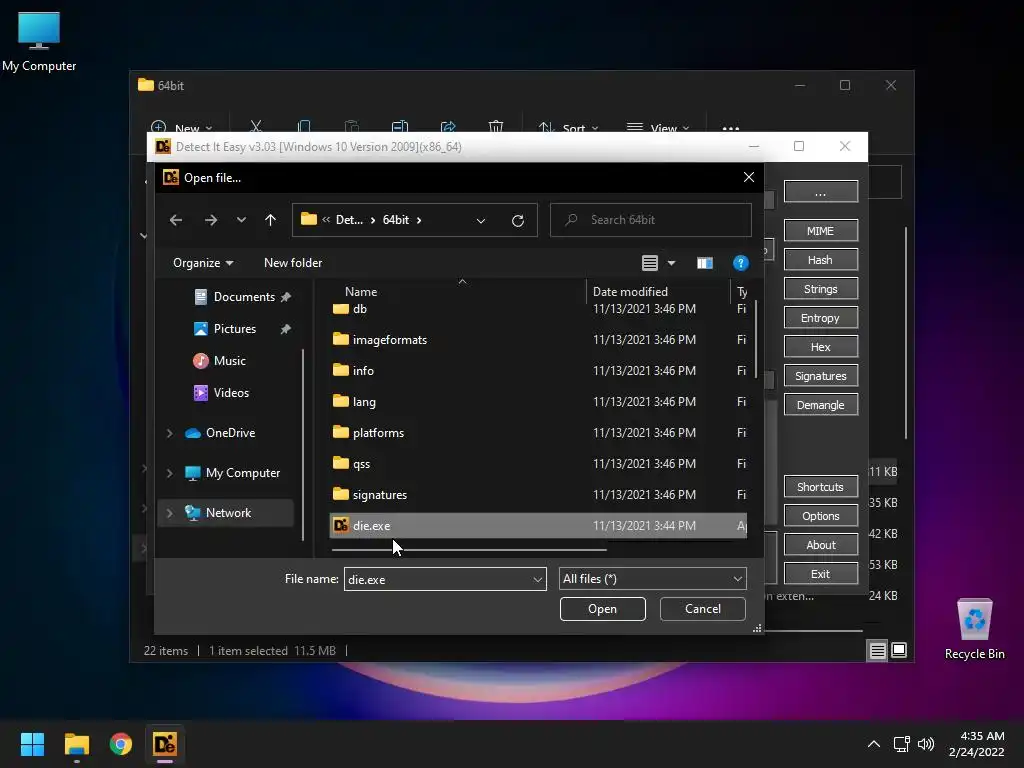This screenshot has width=1024, height=768.
Task: Select the imageformats folder
Action: (538, 340)
